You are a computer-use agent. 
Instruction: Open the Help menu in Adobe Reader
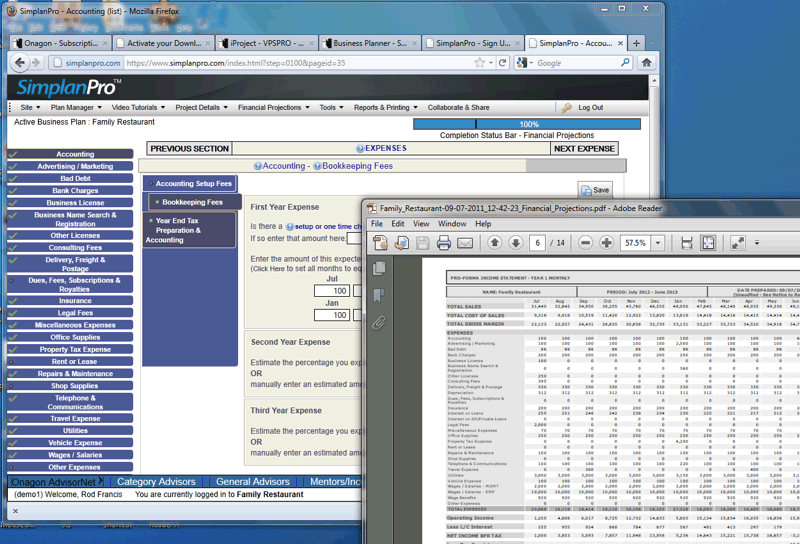point(483,224)
